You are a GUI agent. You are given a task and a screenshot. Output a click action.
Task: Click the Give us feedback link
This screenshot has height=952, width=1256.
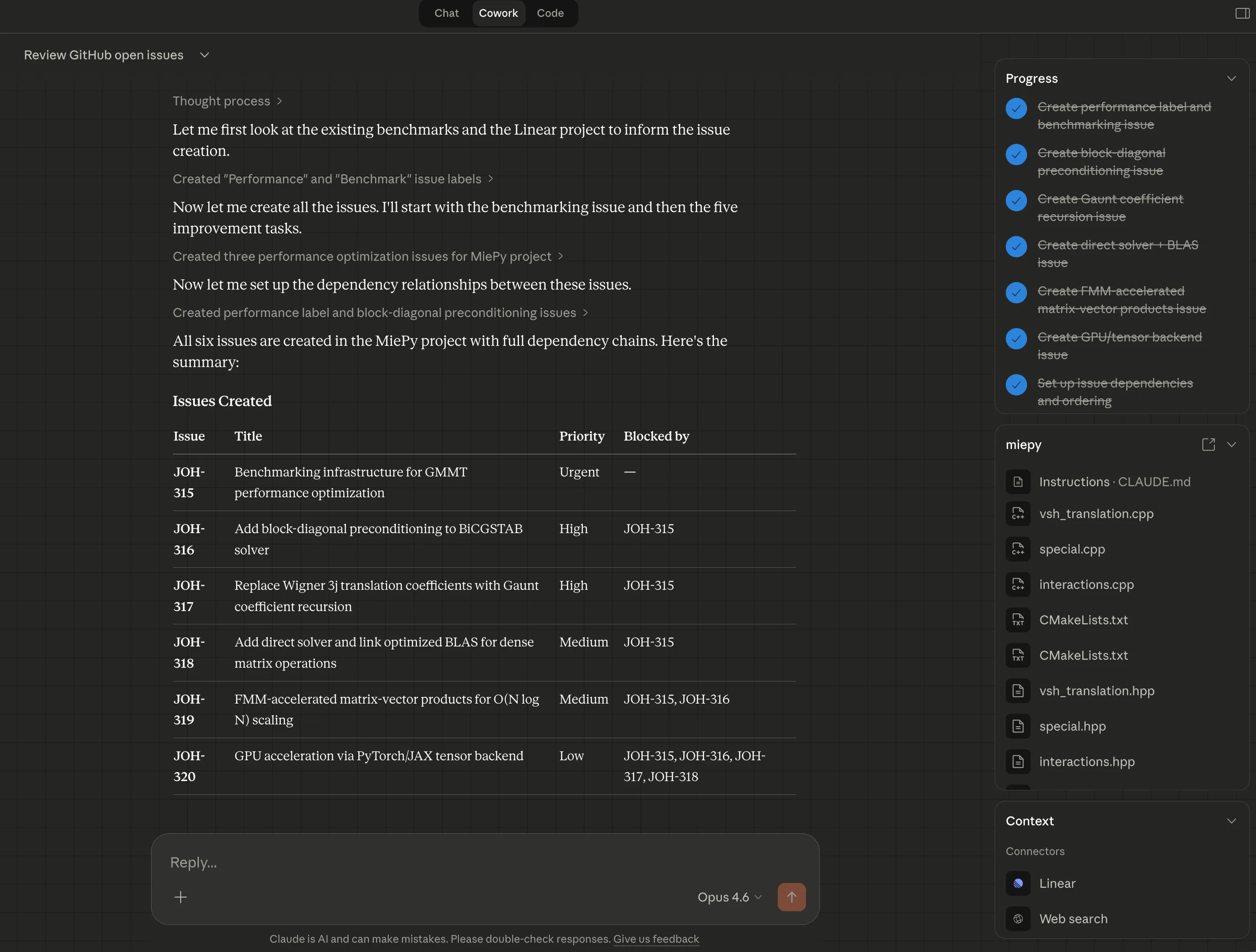click(656, 939)
